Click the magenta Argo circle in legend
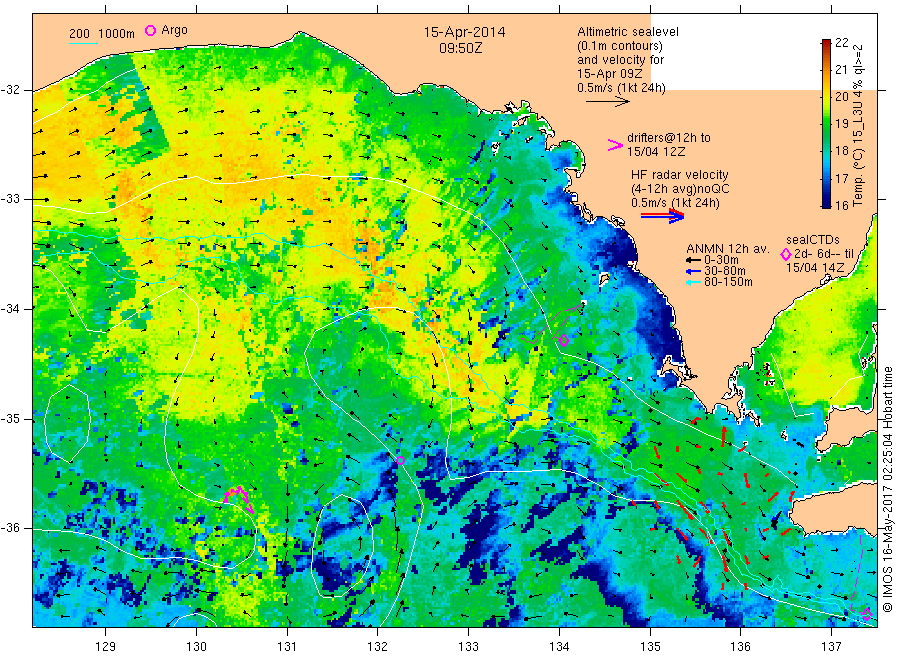The width and height of the screenshot is (900, 660). pos(150,30)
